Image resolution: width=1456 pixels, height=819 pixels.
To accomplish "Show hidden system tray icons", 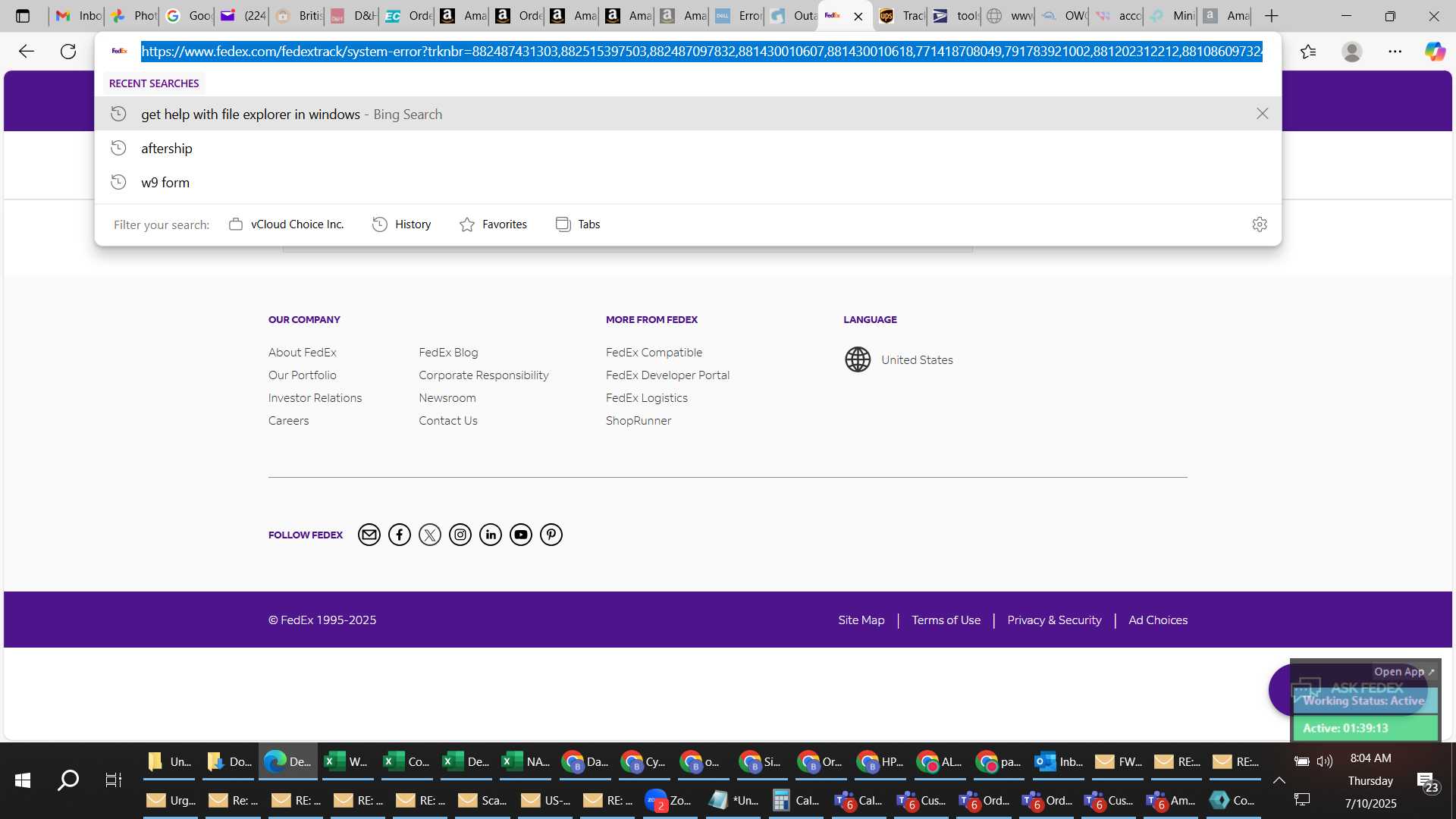I will (1279, 780).
